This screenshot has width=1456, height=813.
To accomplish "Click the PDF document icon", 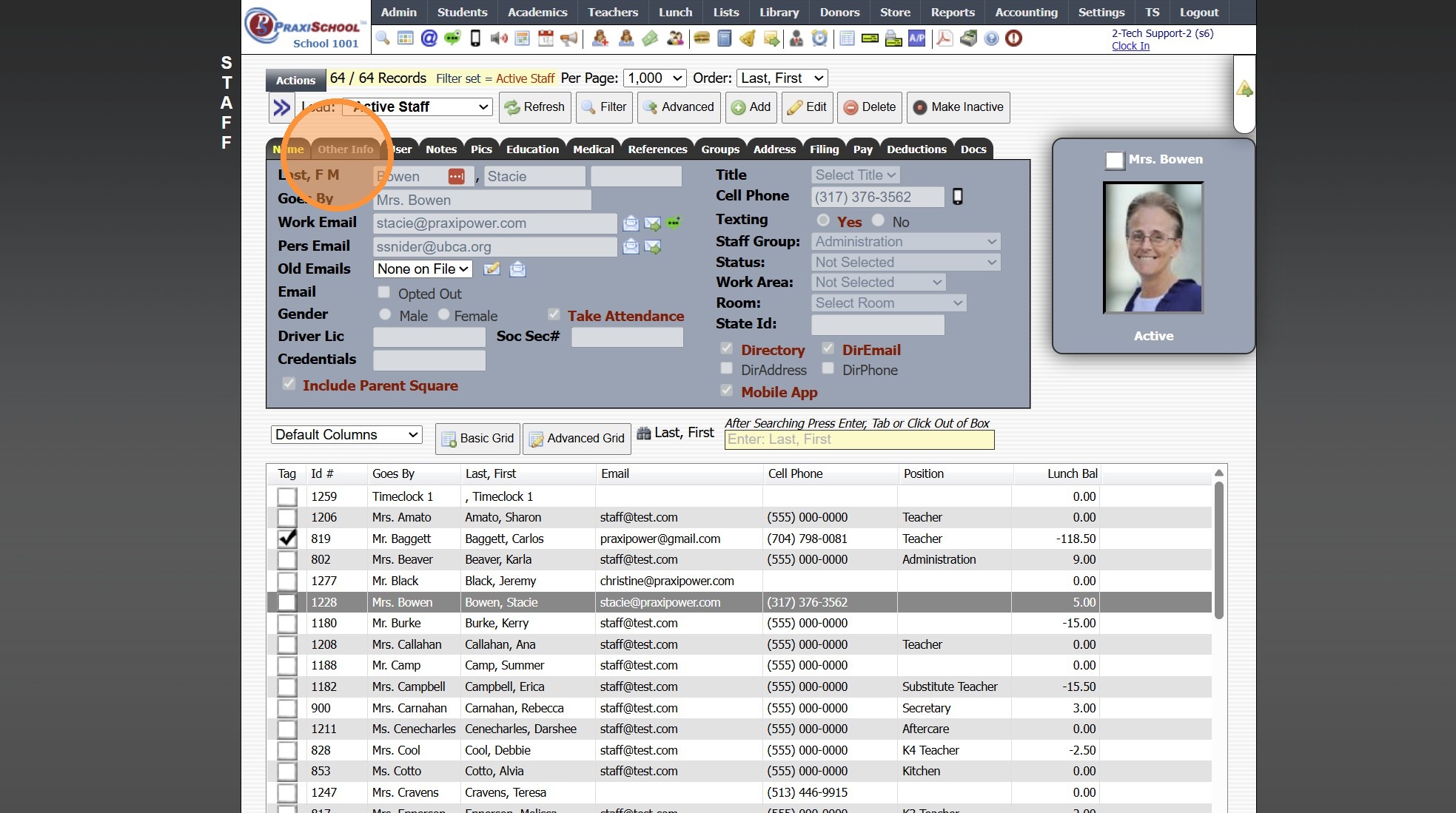I will click(x=944, y=38).
